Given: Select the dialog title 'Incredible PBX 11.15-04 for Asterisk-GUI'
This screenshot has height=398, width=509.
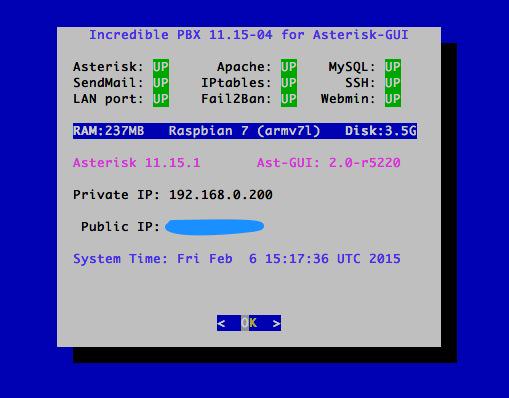Looking at the screenshot, I should point(249,35).
